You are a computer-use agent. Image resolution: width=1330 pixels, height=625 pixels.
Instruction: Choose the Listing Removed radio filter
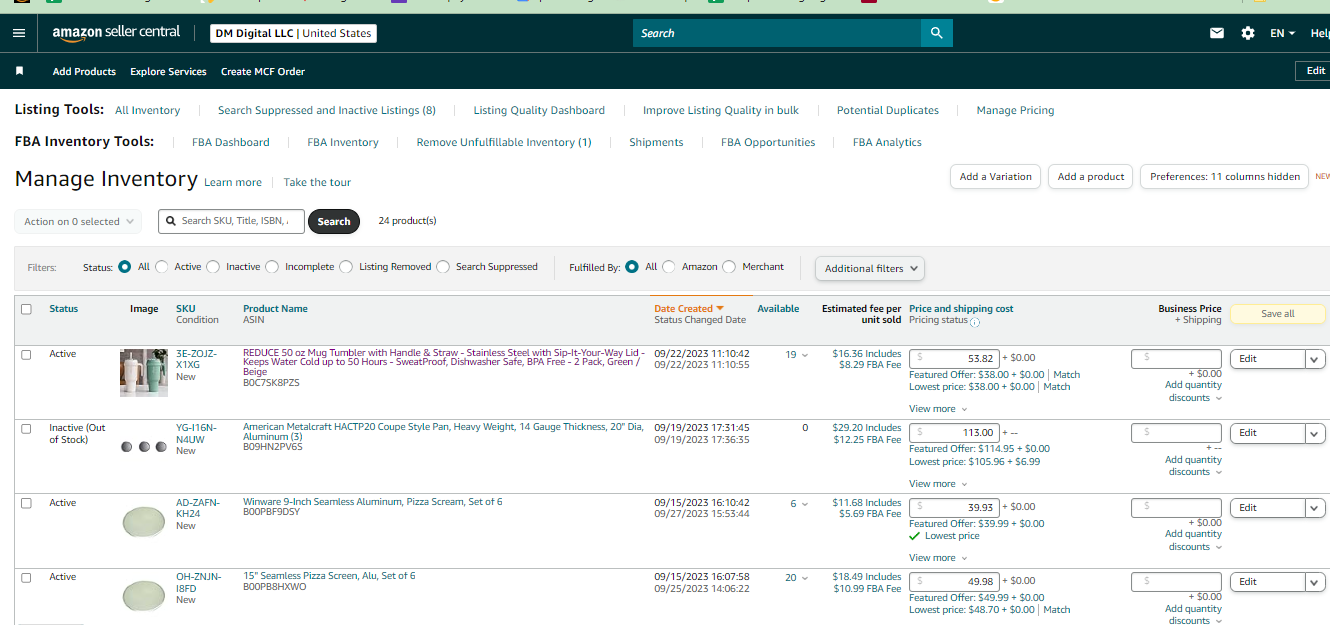coord(346,267)
